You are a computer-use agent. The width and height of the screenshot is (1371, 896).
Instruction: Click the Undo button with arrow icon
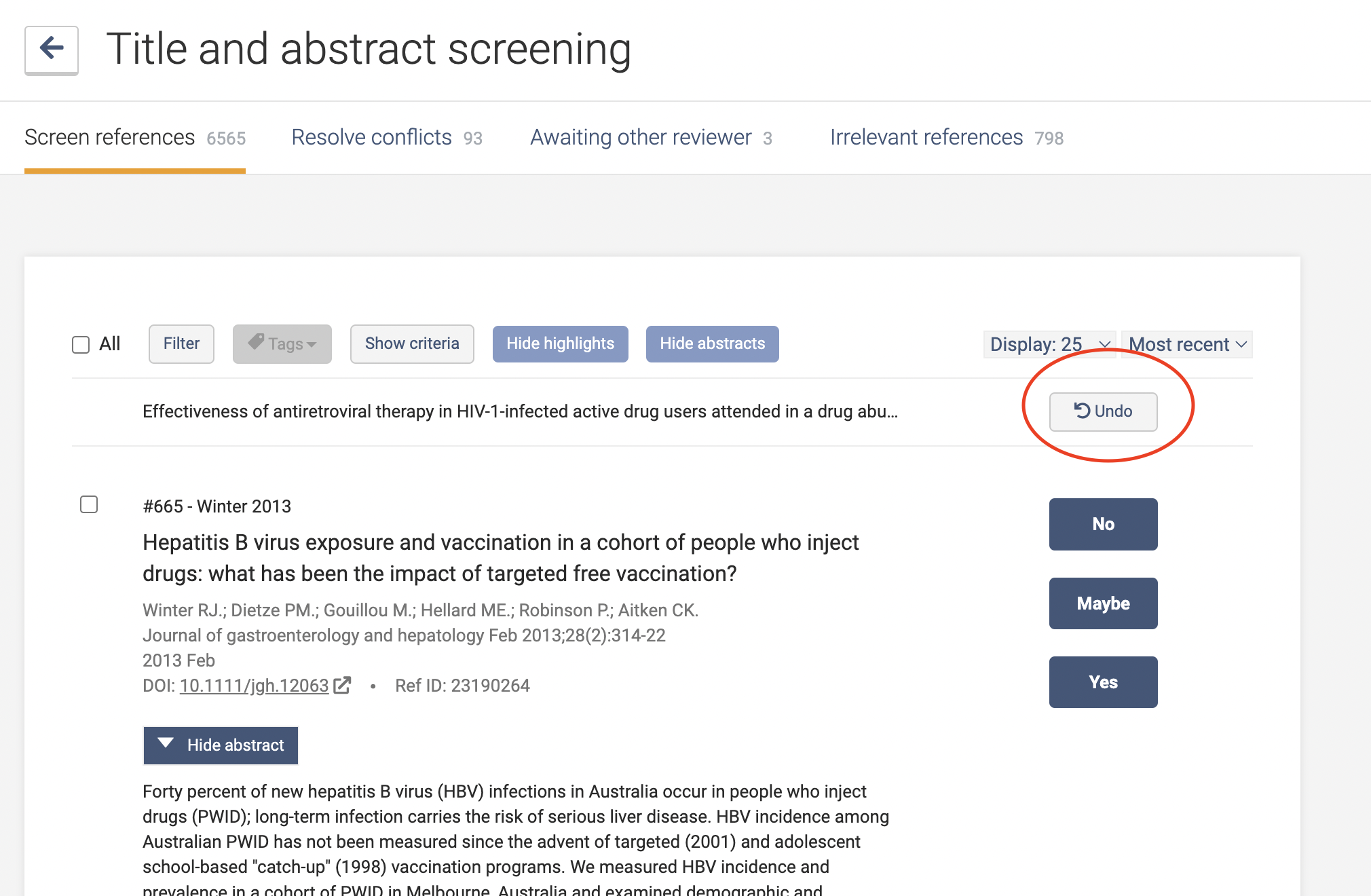click(x=1103, y=411)
